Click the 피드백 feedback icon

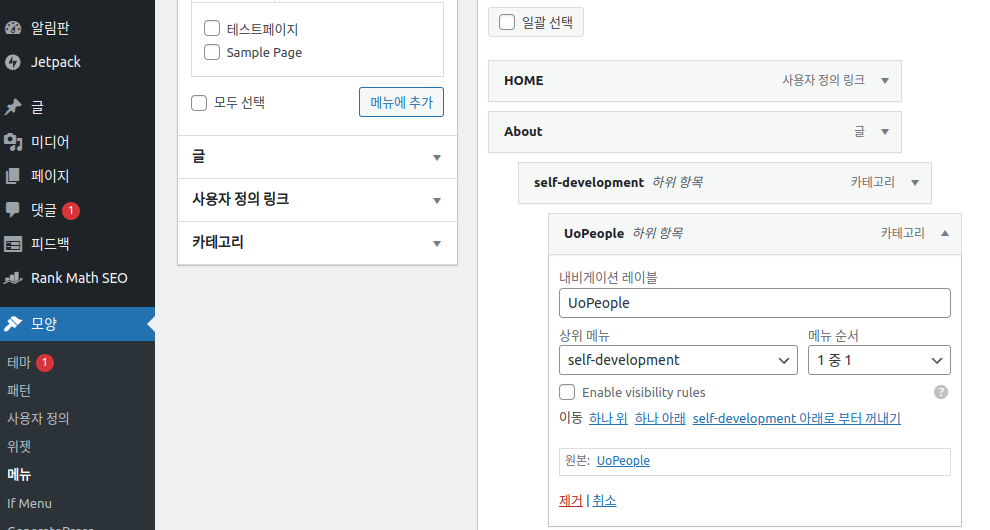13,244
